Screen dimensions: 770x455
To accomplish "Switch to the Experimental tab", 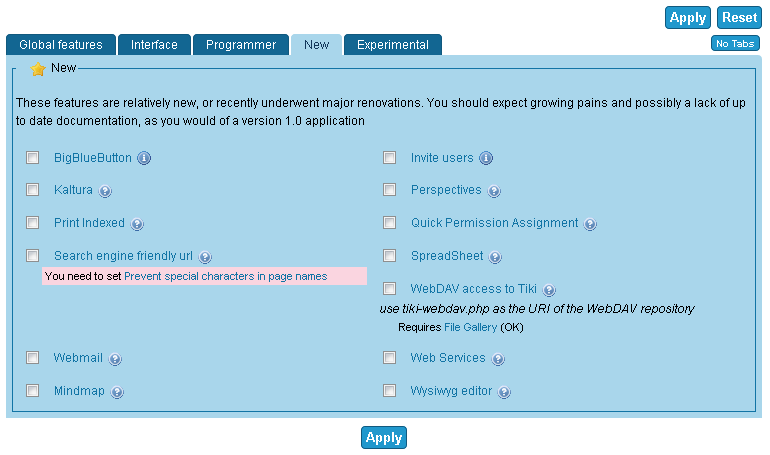I will (x=393, y=45).
